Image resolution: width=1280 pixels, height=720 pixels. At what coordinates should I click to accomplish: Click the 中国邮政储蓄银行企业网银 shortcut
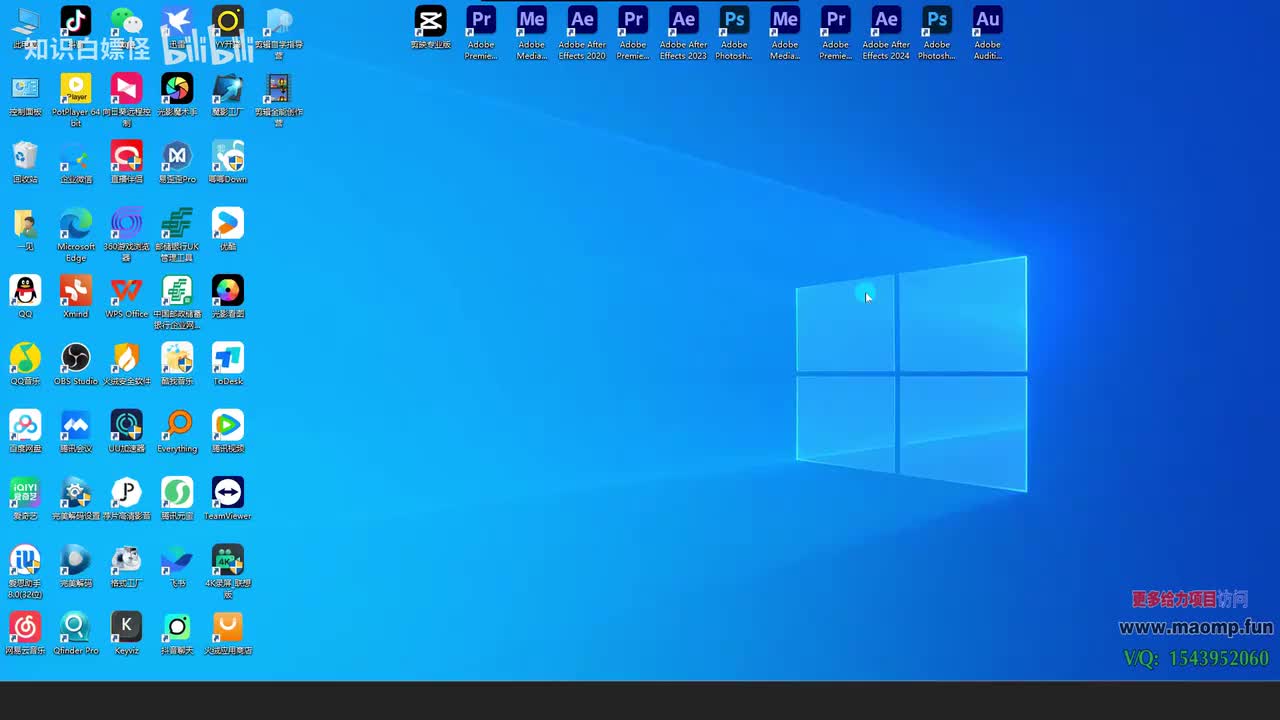pos(177,291)
